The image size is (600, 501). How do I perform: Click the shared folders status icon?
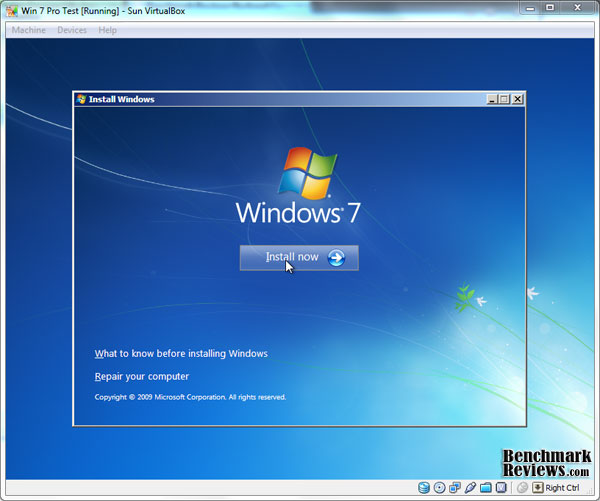pos(485,488)
